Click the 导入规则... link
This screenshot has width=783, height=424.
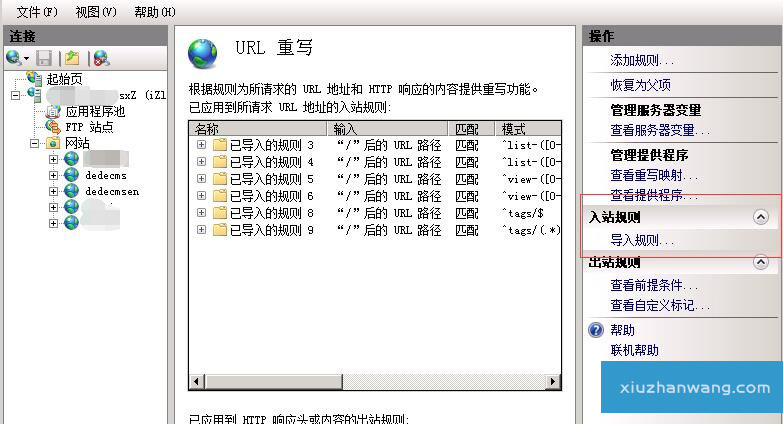[x=642, y=240]
